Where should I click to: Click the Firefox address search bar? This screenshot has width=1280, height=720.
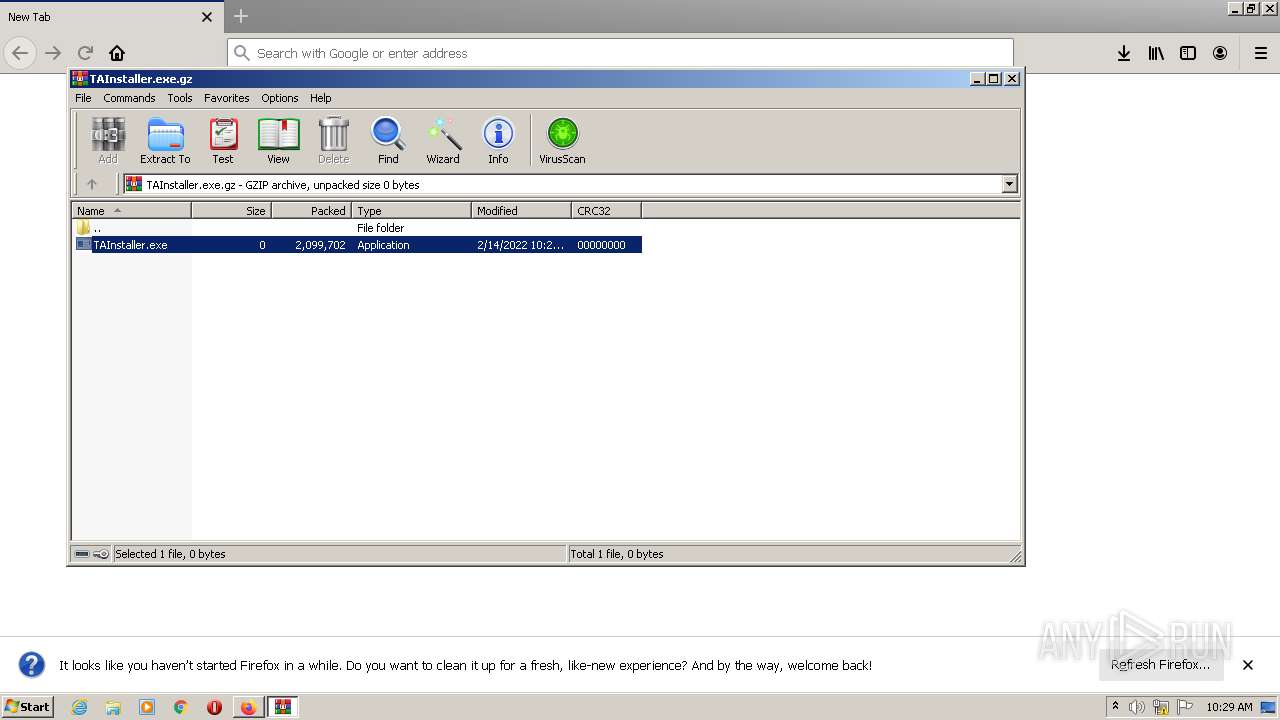point(620,53)
